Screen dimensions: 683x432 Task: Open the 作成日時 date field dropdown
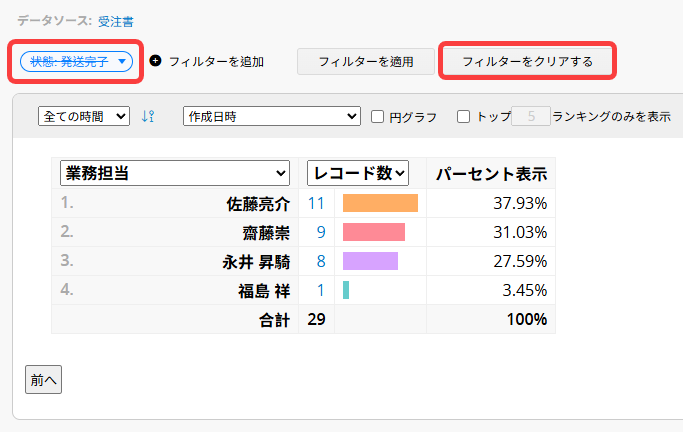click(x=272, y=116)
